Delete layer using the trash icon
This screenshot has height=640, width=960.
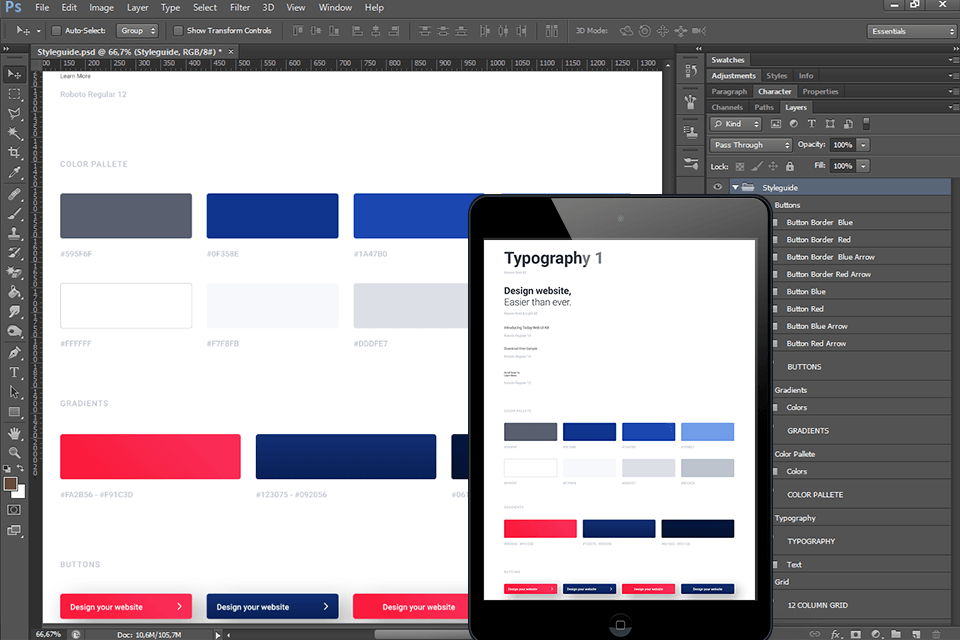[936, 633]
